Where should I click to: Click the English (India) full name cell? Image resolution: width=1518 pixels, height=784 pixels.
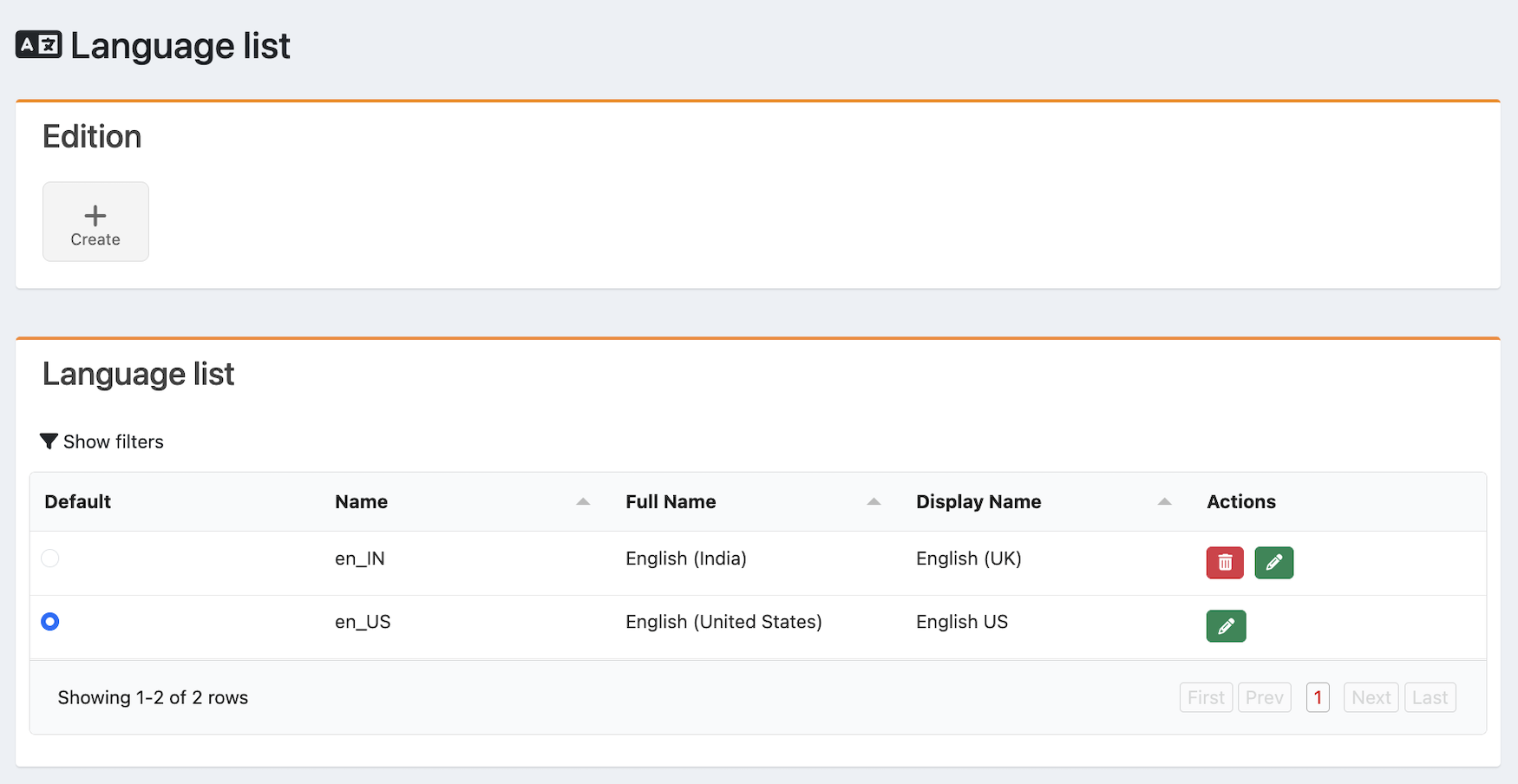pyautogui.click(x=686, y=559)
